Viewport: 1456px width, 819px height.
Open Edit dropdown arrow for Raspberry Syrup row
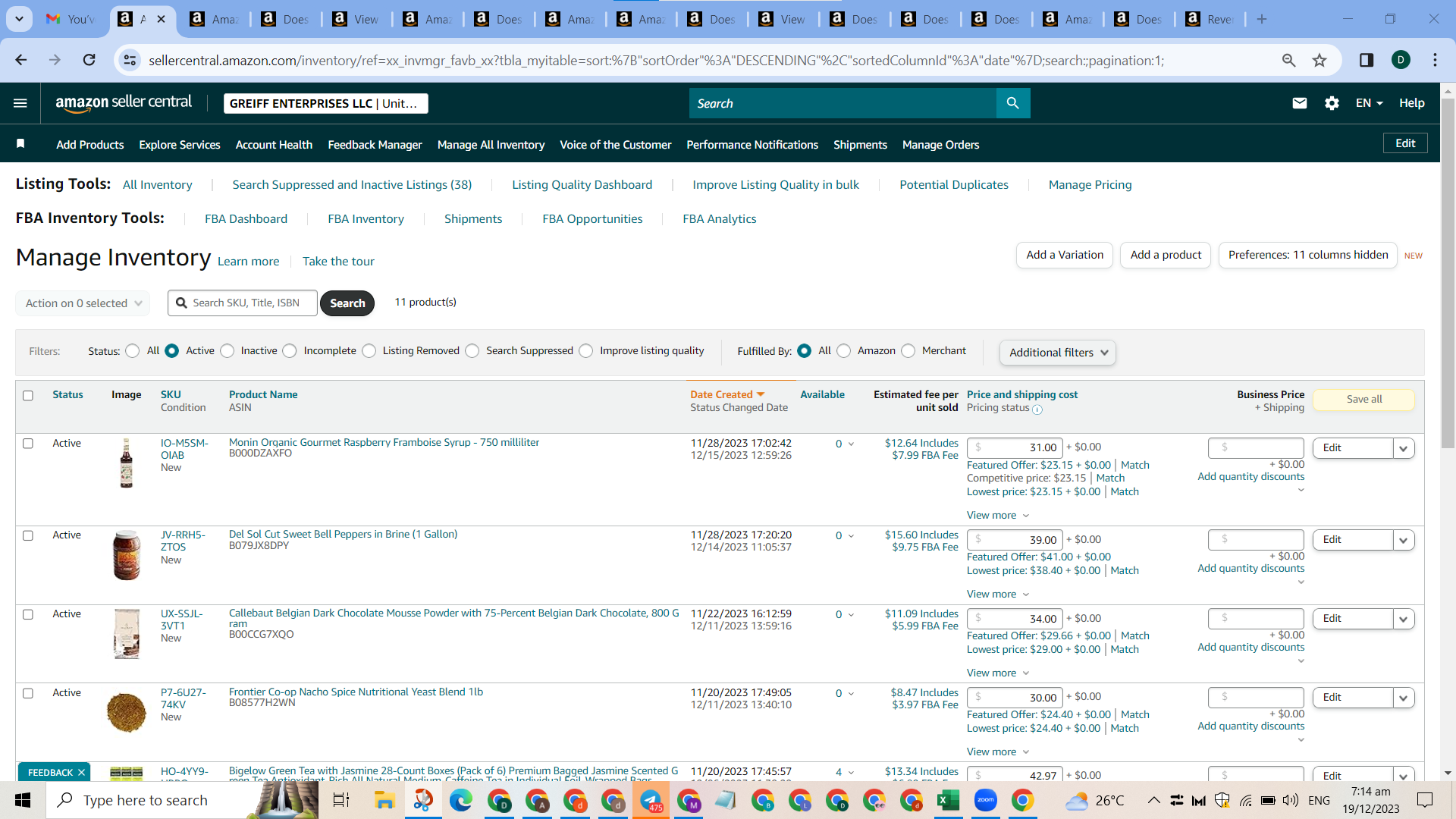point(1404,448)
